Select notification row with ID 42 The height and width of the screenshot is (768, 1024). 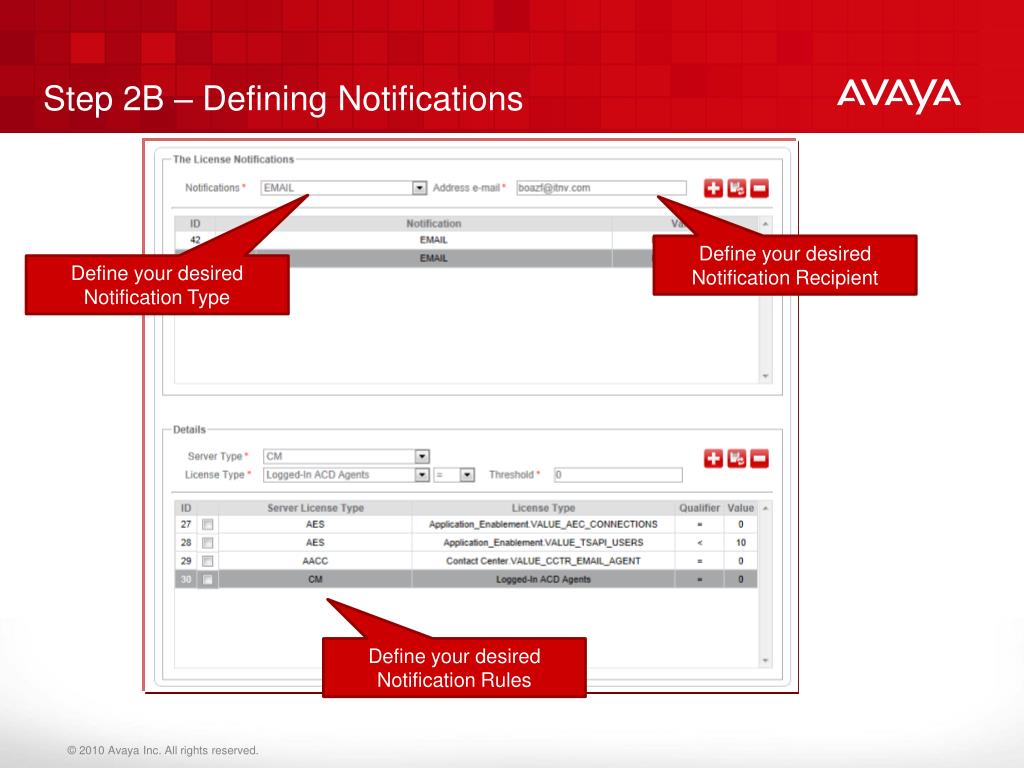tap(466, 240)
